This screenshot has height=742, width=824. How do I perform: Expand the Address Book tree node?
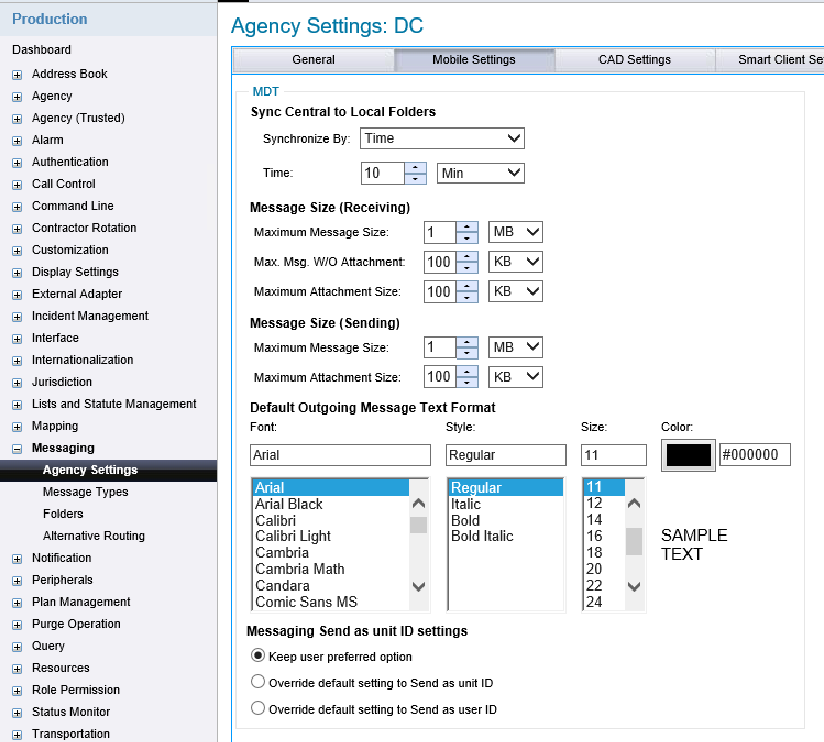[x=17, y=74]
